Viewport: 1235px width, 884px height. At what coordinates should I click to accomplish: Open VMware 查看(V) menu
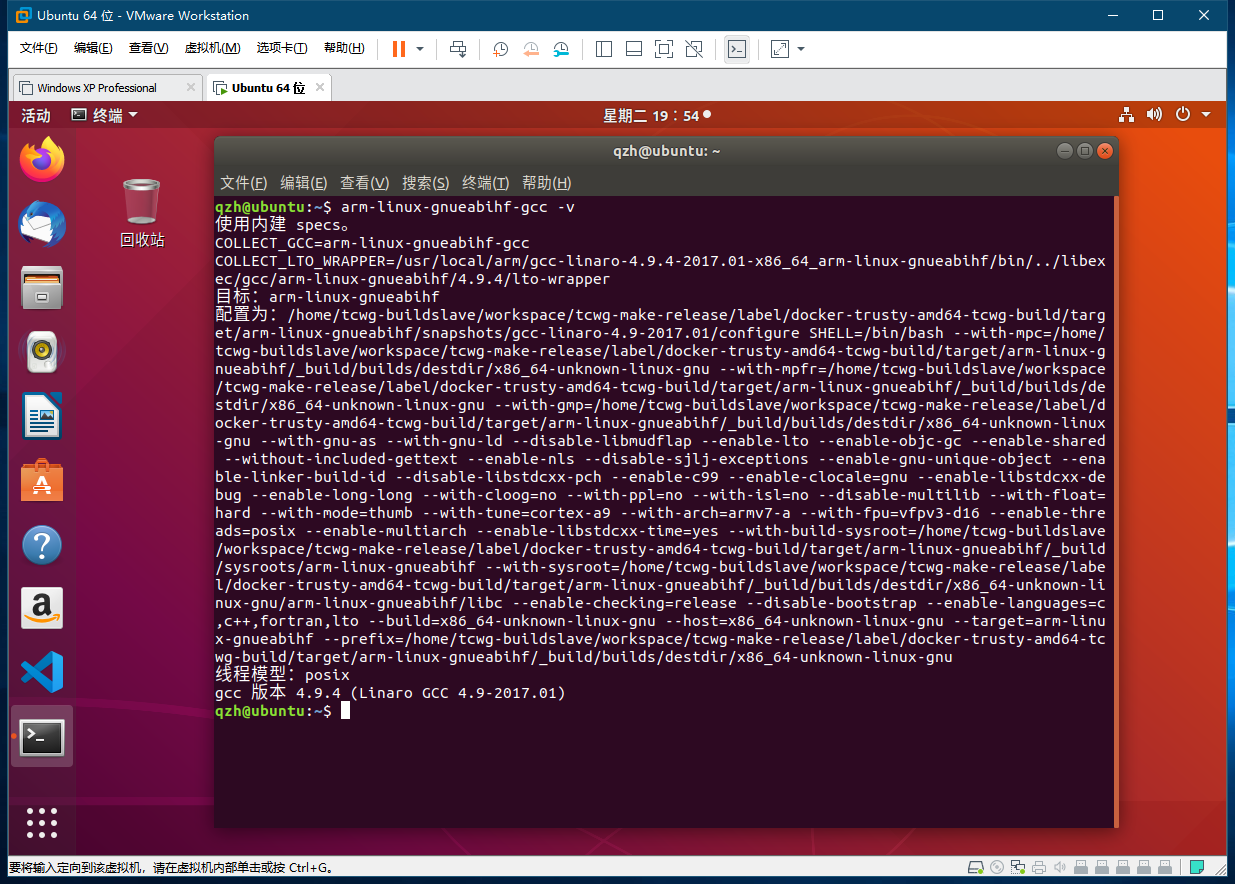click(148, 48)
